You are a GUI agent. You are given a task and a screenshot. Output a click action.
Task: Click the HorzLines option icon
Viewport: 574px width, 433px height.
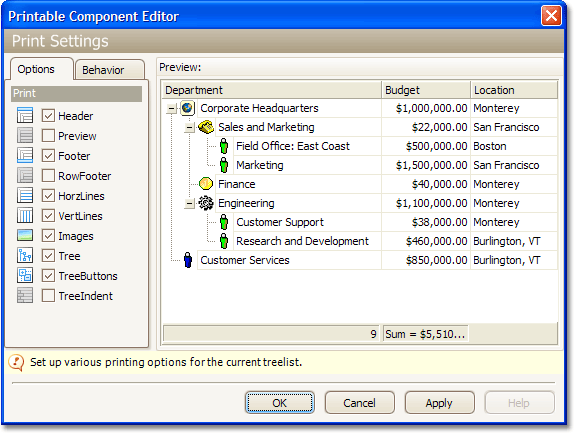[x=25, y=195]
